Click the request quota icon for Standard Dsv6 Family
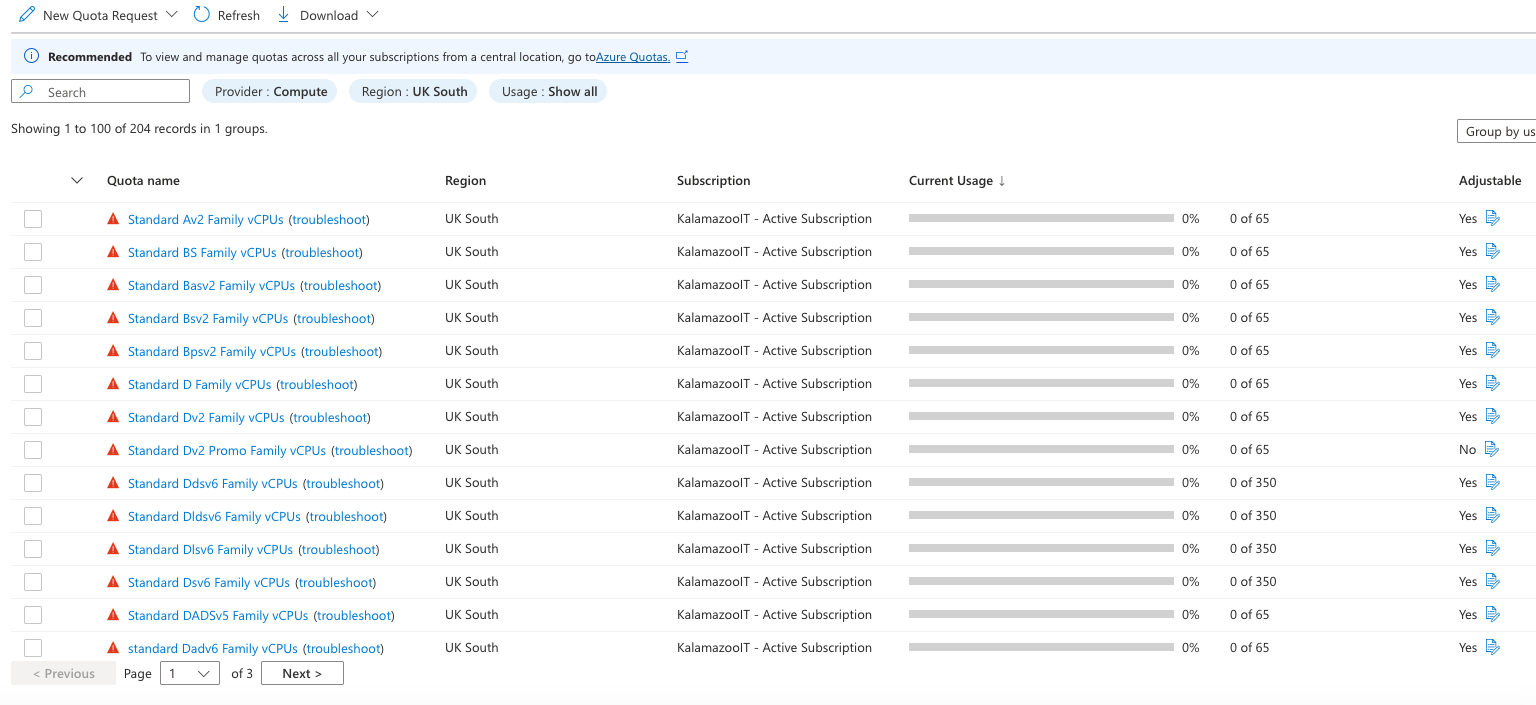The image size is (1536, 705). tap(1493, 581)
